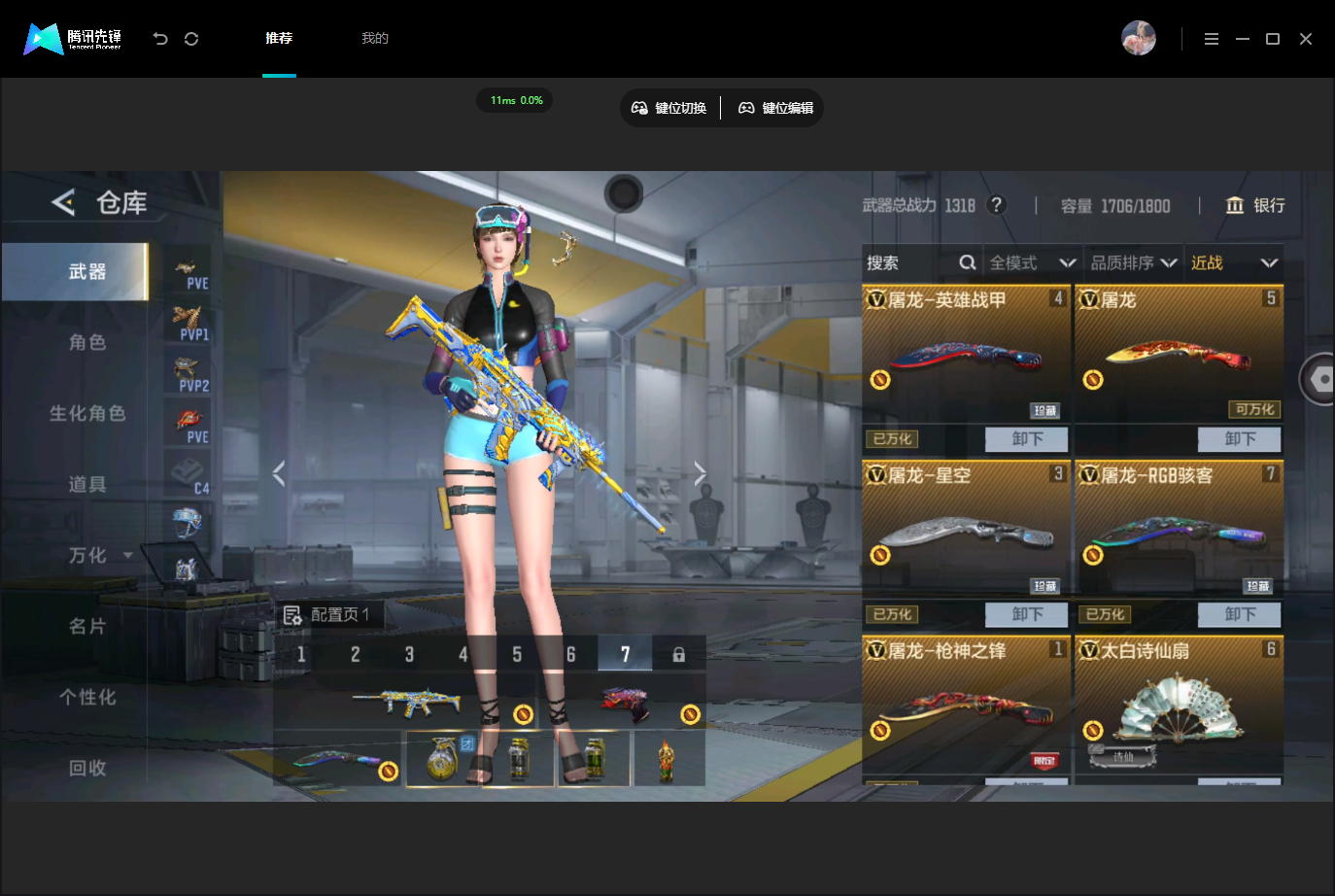The height and width of the screenshot is (896, 1335).
Task: Click the 配置页1 page icon
Action: pyautogui.click(x=292, y=615)
